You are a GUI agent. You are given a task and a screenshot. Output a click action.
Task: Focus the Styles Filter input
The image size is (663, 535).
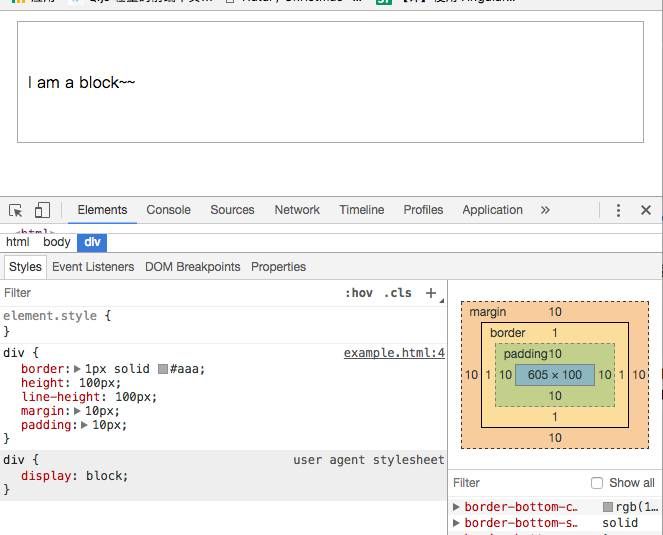click(169, 293)
